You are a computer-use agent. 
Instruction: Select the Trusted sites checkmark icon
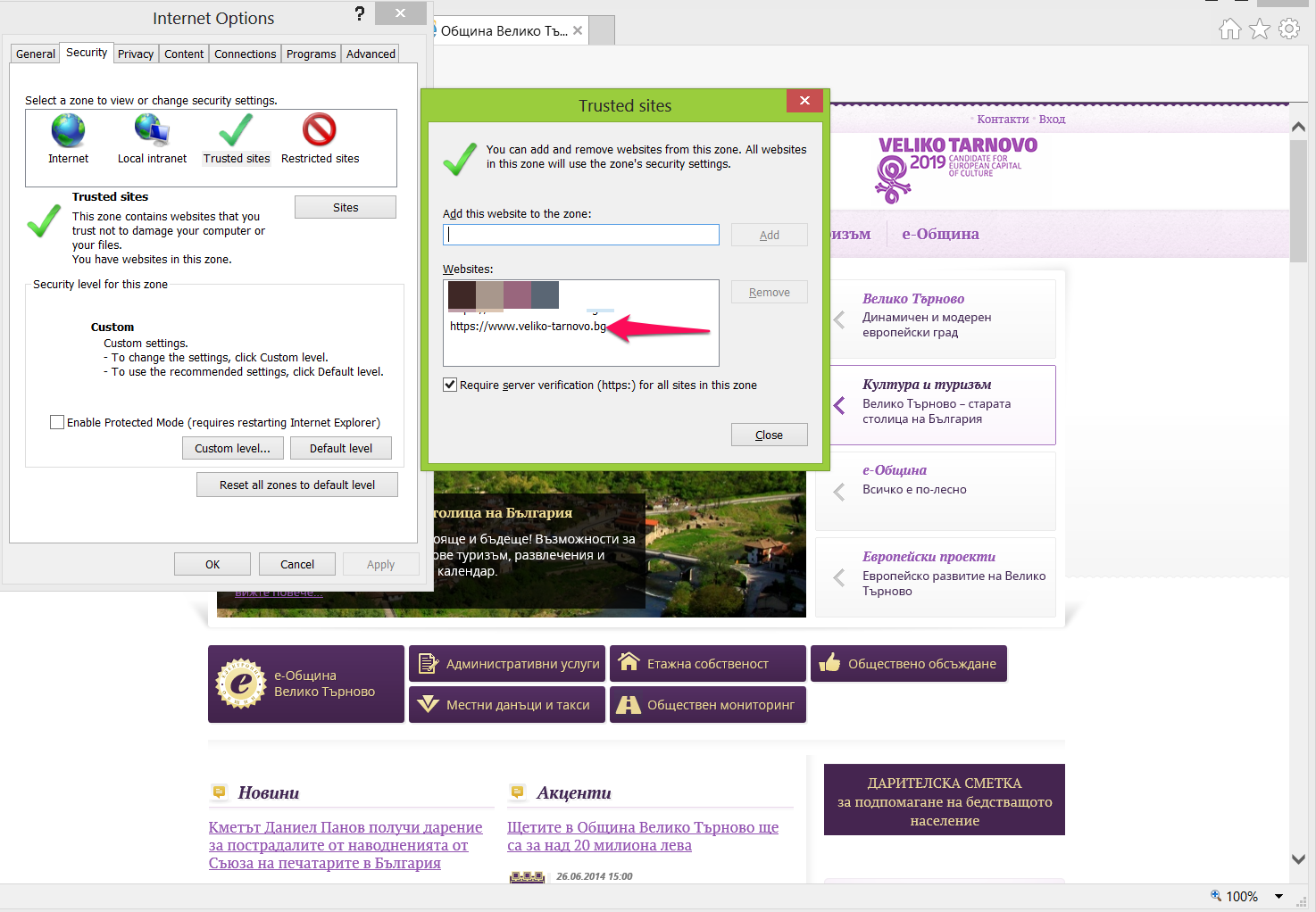click(x=236, y=130)
